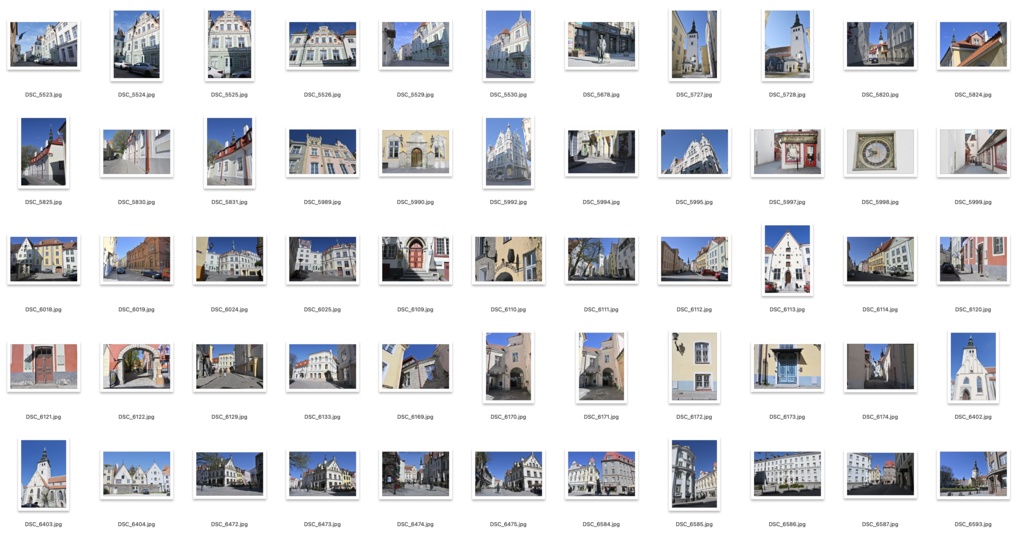Click the DSC_6174.jpg alley thumbnail

pos(880,367)
